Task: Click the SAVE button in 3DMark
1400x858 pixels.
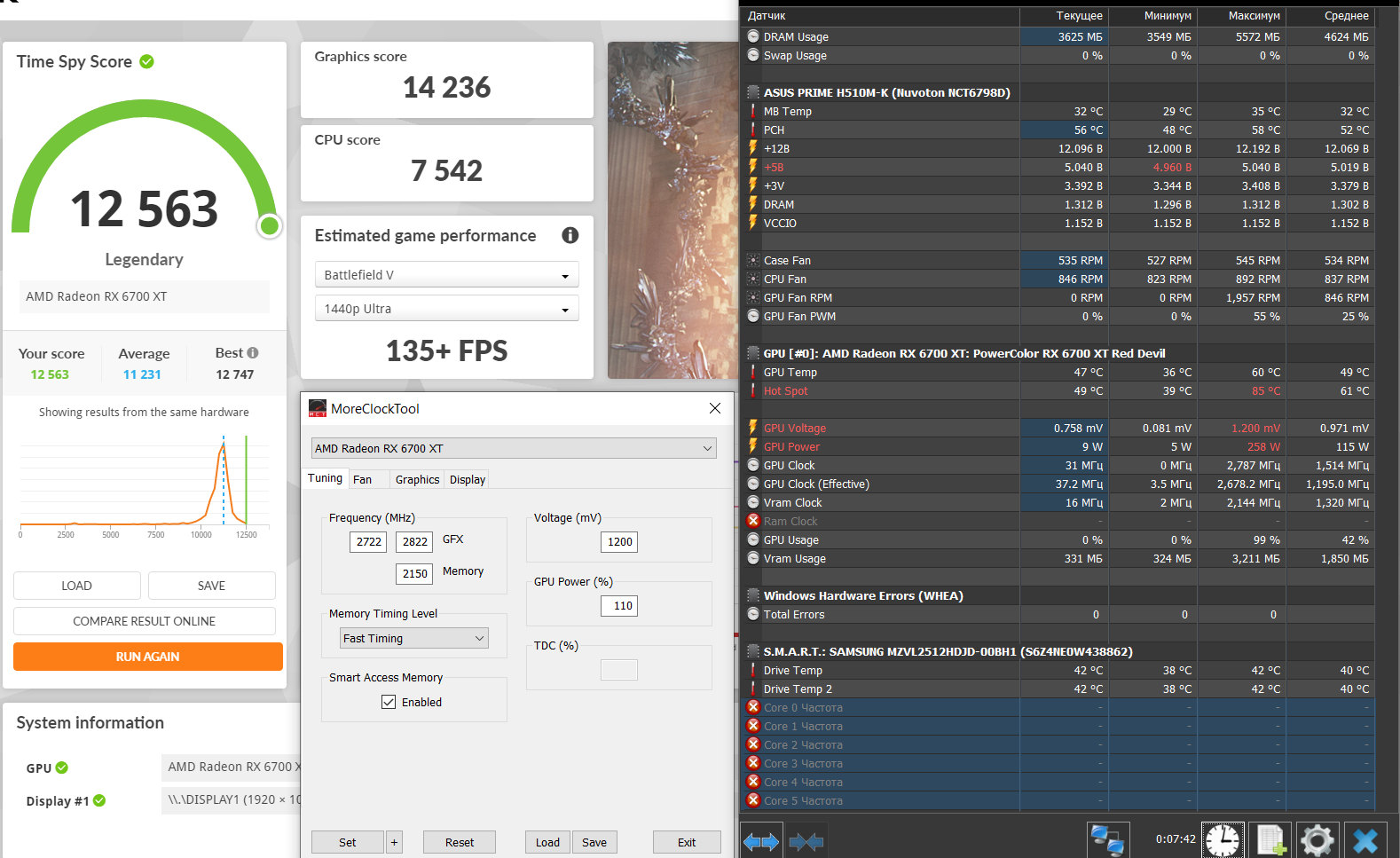Action: click(x=212, y=586)
